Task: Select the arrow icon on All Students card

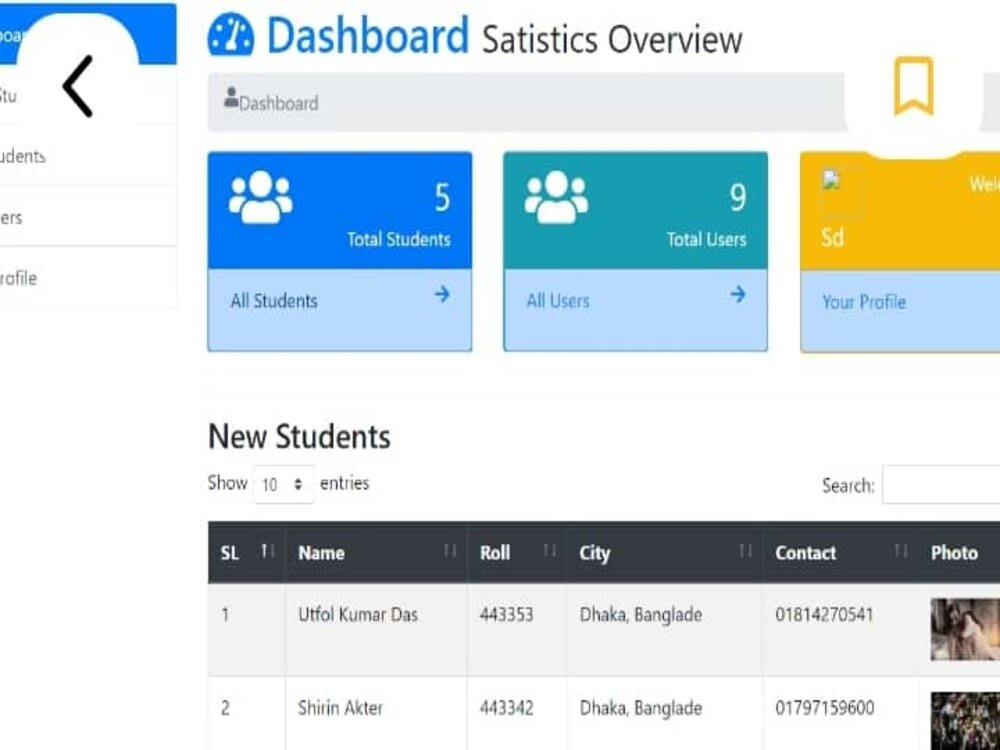Action: click(443, 295)
